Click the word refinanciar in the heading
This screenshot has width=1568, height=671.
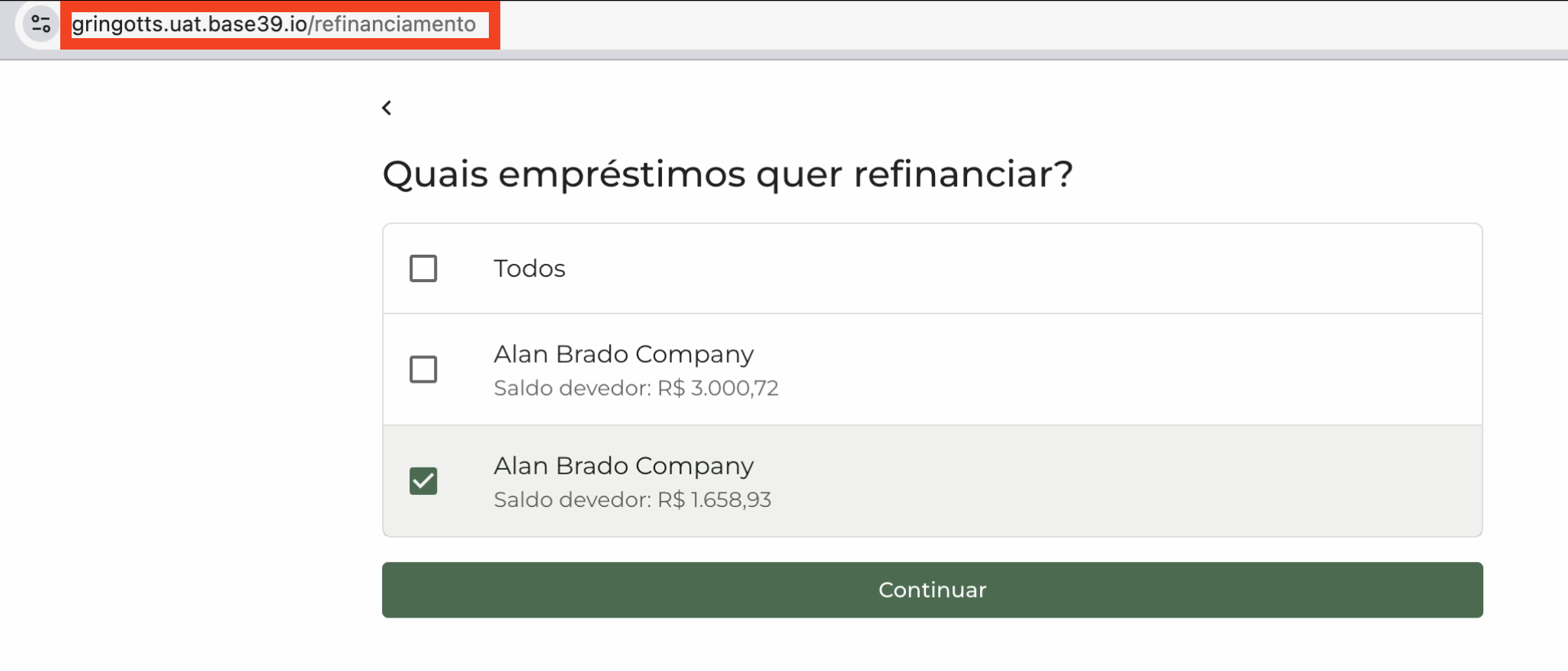click(x=962, y=174)
